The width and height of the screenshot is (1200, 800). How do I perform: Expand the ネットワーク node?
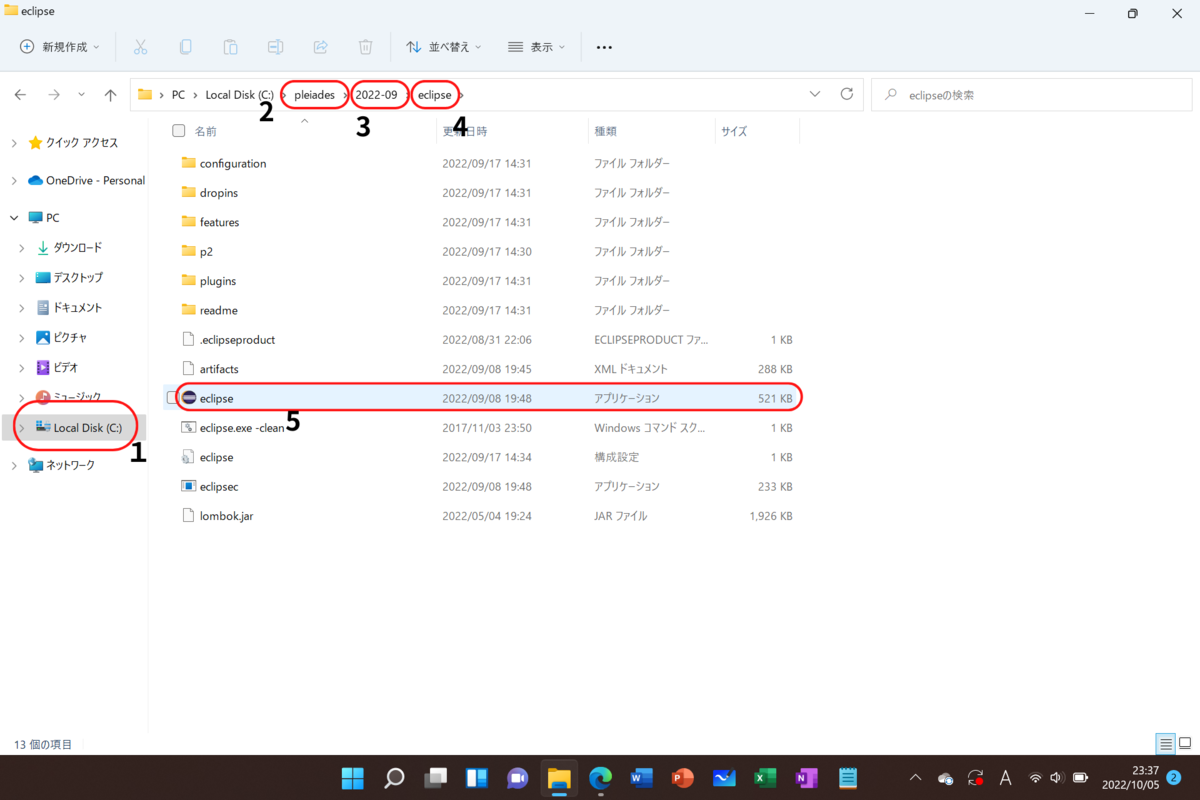[x=14, y=465]
